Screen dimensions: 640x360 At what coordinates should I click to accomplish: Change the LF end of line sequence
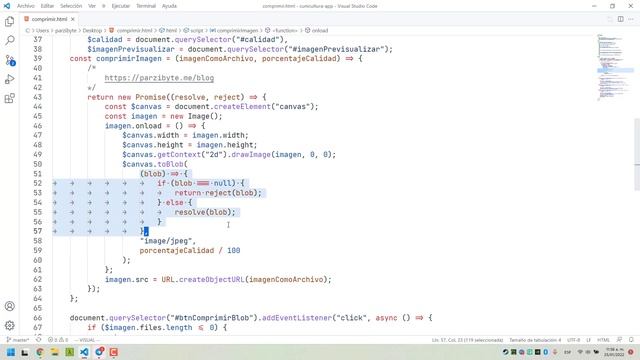pyautogui.click(x=588, y=340)
